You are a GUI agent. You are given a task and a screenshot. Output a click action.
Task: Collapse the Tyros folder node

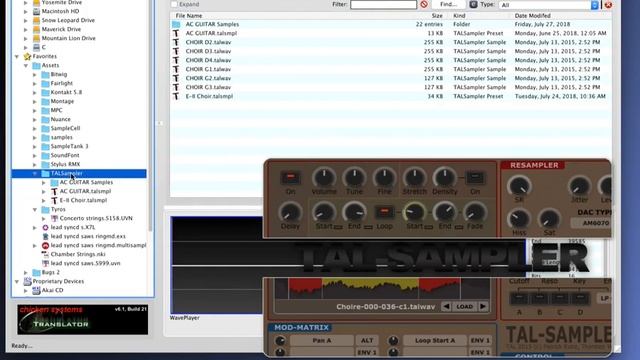[35, 209]
